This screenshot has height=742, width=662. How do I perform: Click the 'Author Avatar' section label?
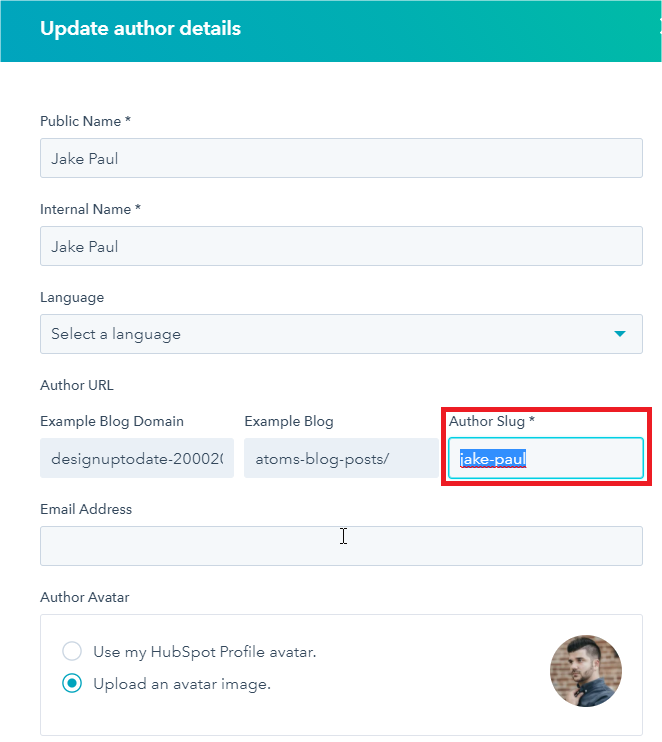pyautogui.click(x=85, y=597)
